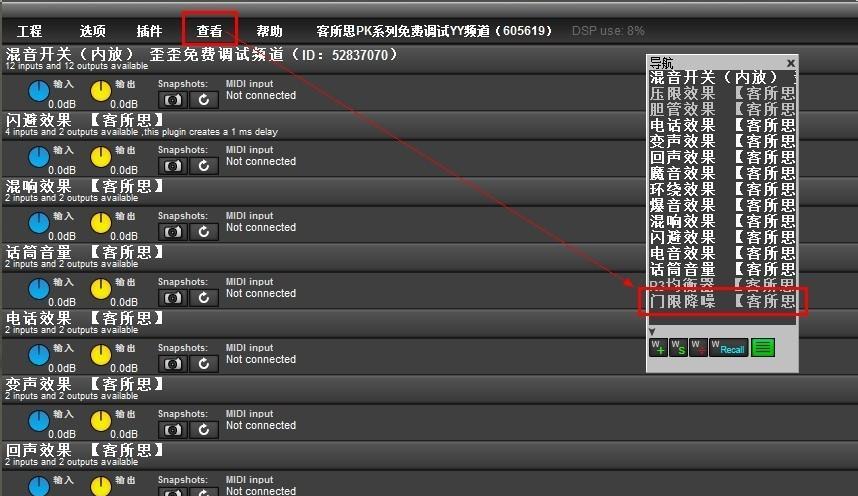Click blue input knob of 闪避效果

(x=38, y=157)
